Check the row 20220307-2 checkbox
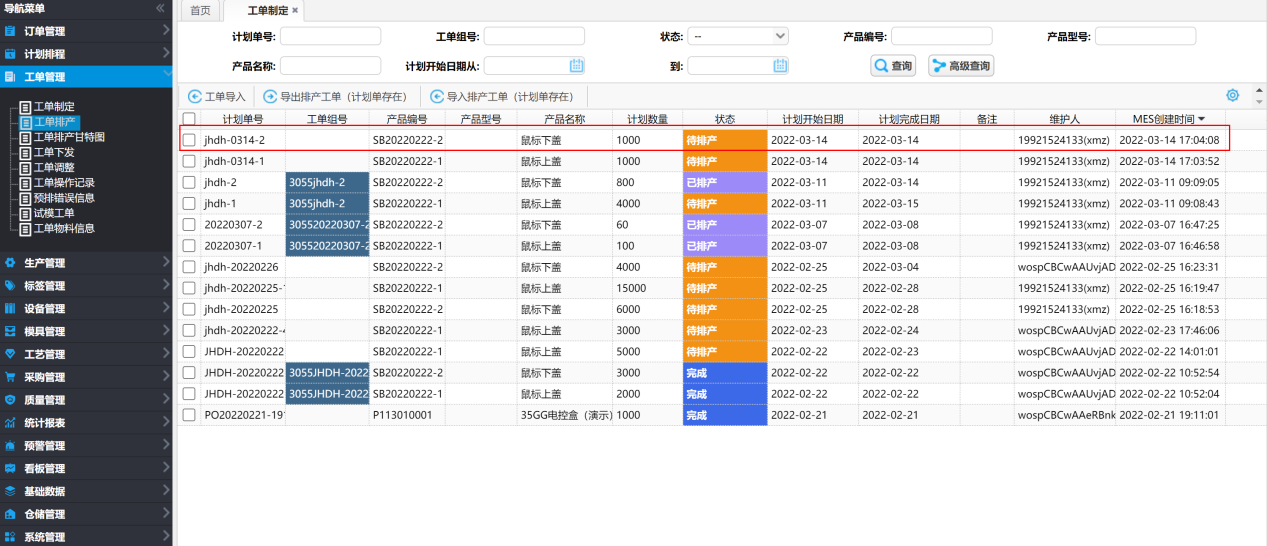Image resolution: width=1267 pixels, height=546 pixels. click(x=189, y=225)
